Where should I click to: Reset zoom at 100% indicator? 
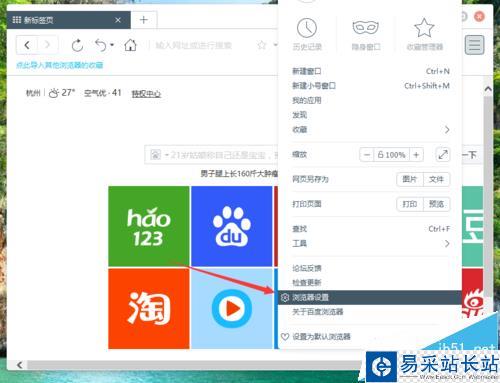(x=391, y=155)
